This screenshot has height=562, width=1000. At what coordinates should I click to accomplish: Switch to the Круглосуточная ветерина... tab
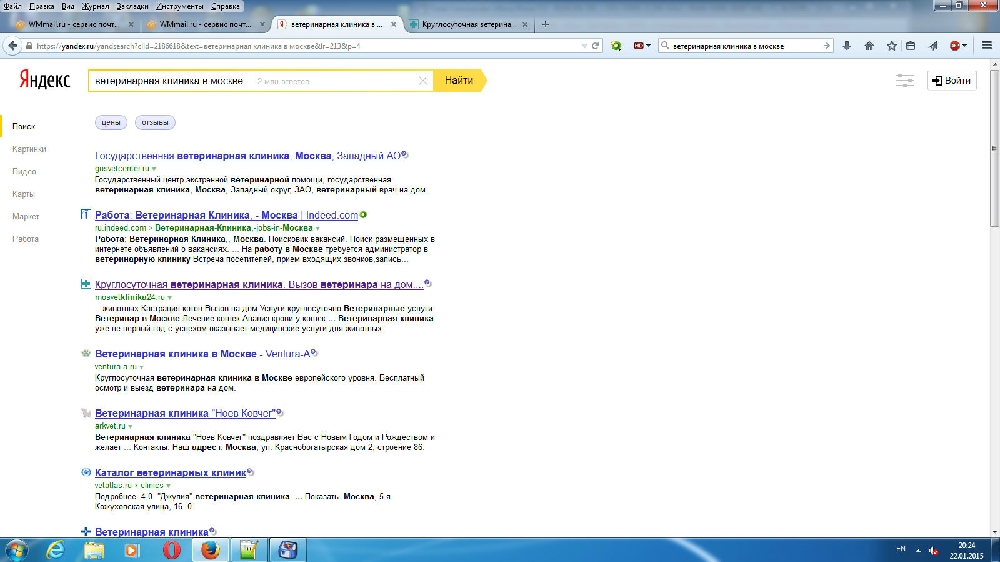[466, 24]
